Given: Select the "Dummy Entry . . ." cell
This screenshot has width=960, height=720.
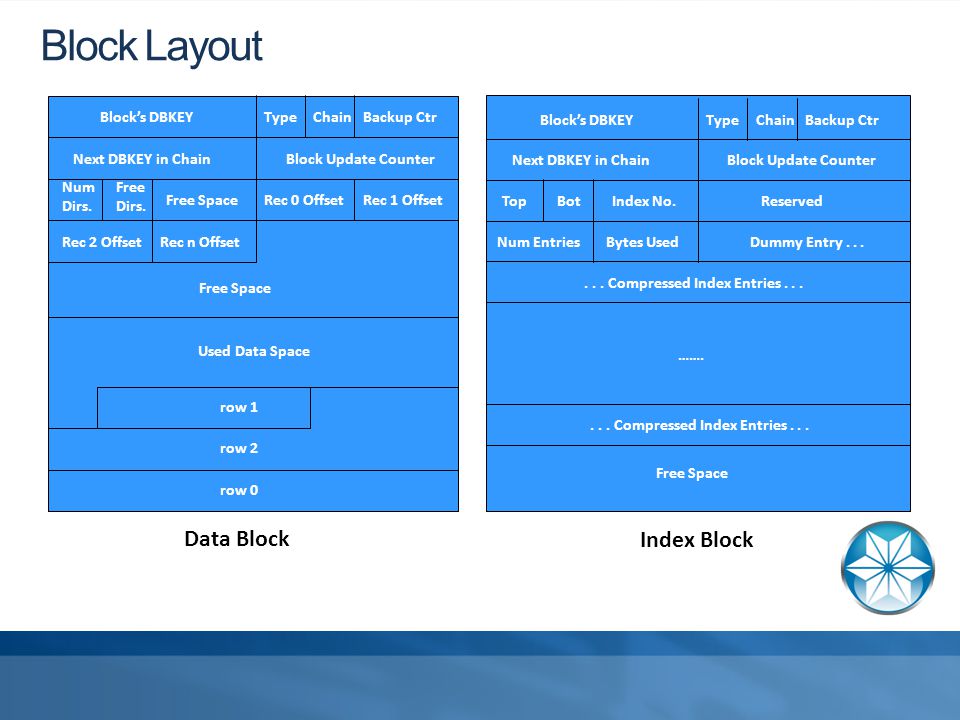Looking at the screenshot, I should pyautogui.click(x=804, y=242).
